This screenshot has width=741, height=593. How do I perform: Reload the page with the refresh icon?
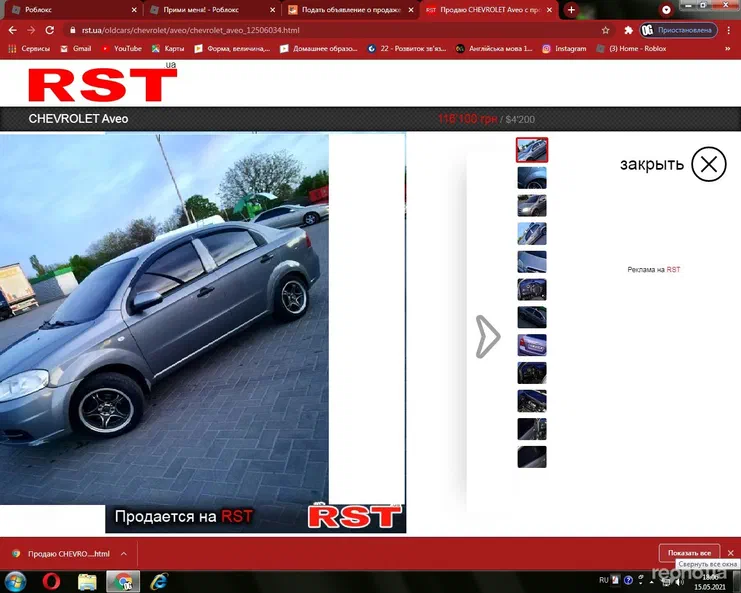[x=50, y=30]
